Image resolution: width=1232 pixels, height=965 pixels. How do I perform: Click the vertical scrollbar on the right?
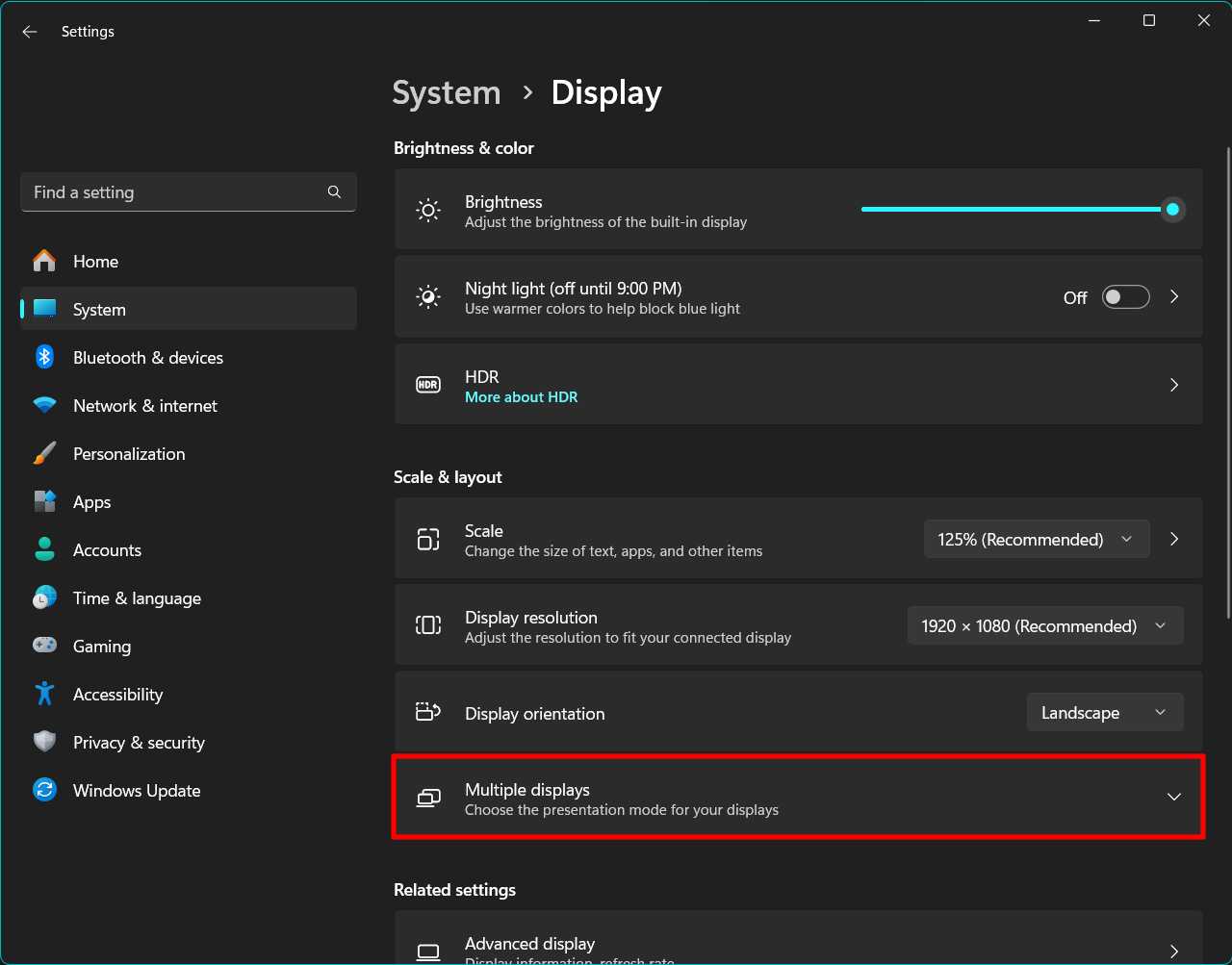pyautogui.click(x=1228, y=382)
